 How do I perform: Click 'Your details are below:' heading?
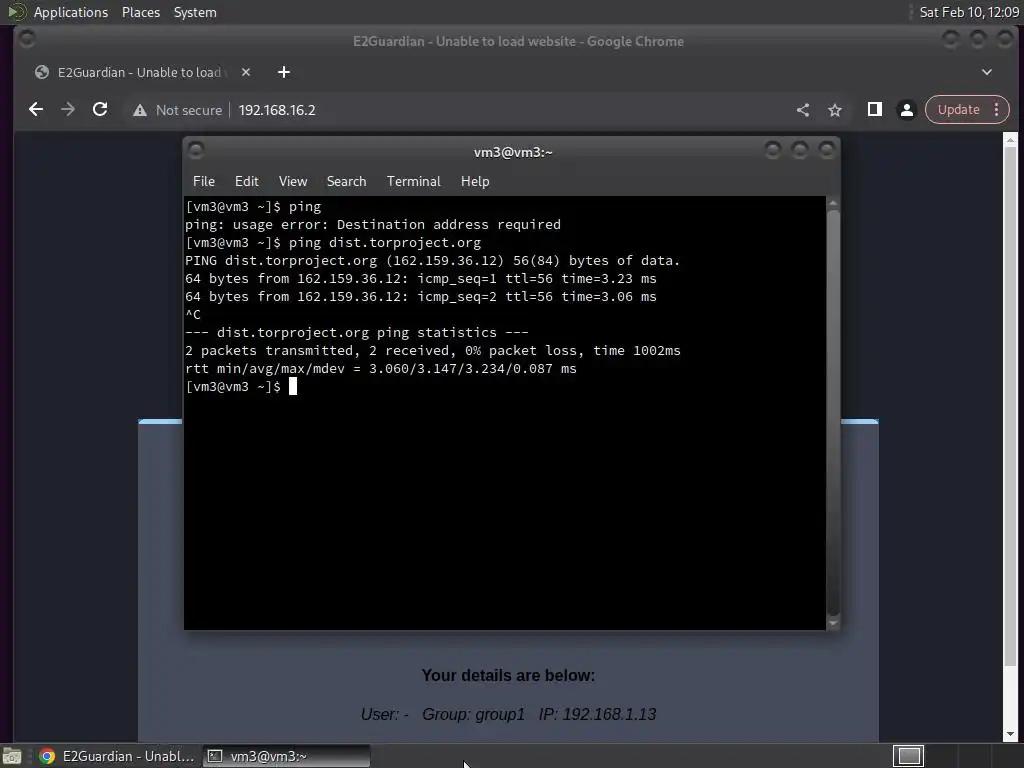click(508, 675)
